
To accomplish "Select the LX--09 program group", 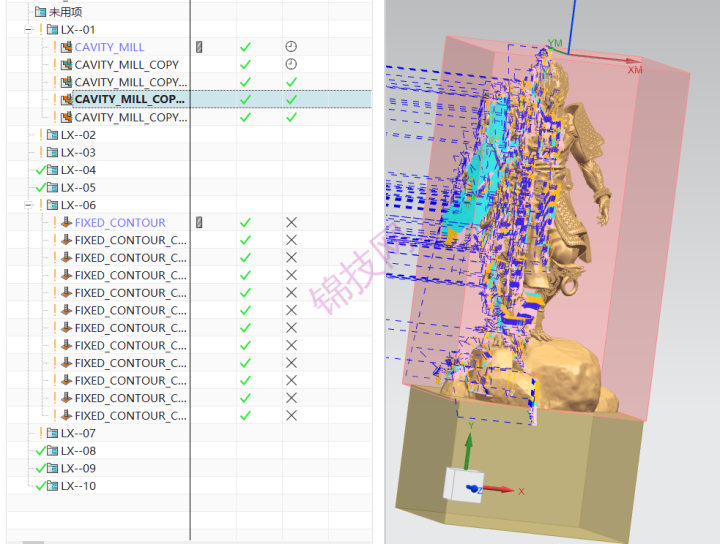I will point(78,468).
